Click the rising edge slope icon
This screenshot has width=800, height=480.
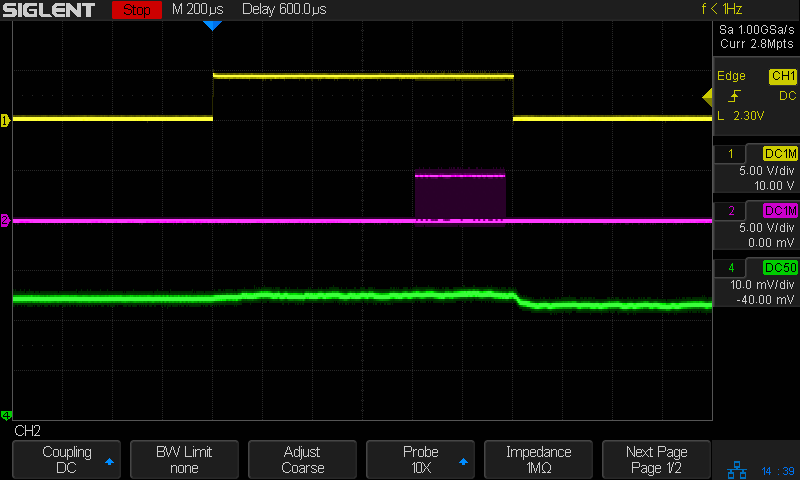735,96
